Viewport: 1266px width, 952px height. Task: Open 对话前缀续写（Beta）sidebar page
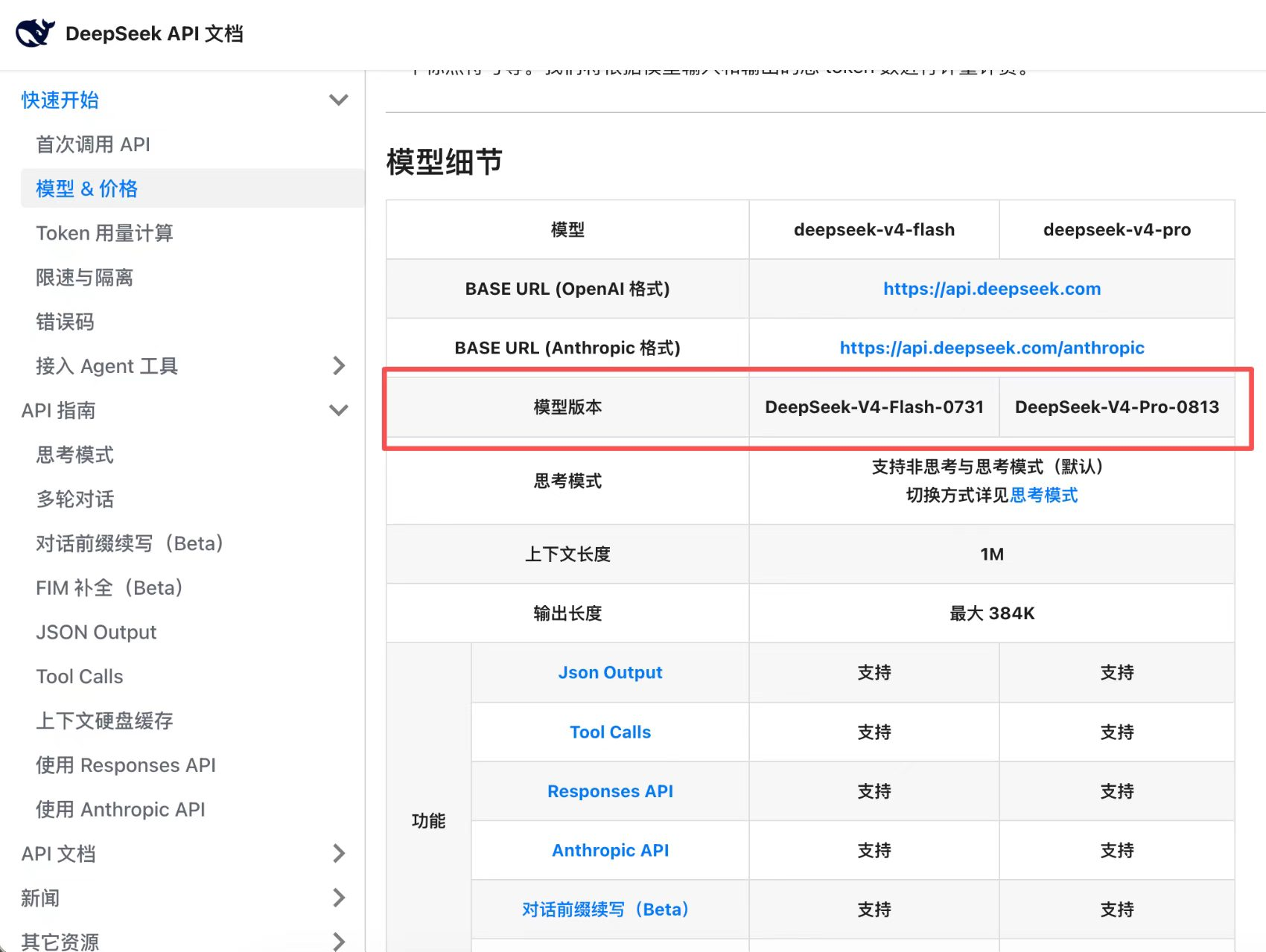[x=129, y=543]
